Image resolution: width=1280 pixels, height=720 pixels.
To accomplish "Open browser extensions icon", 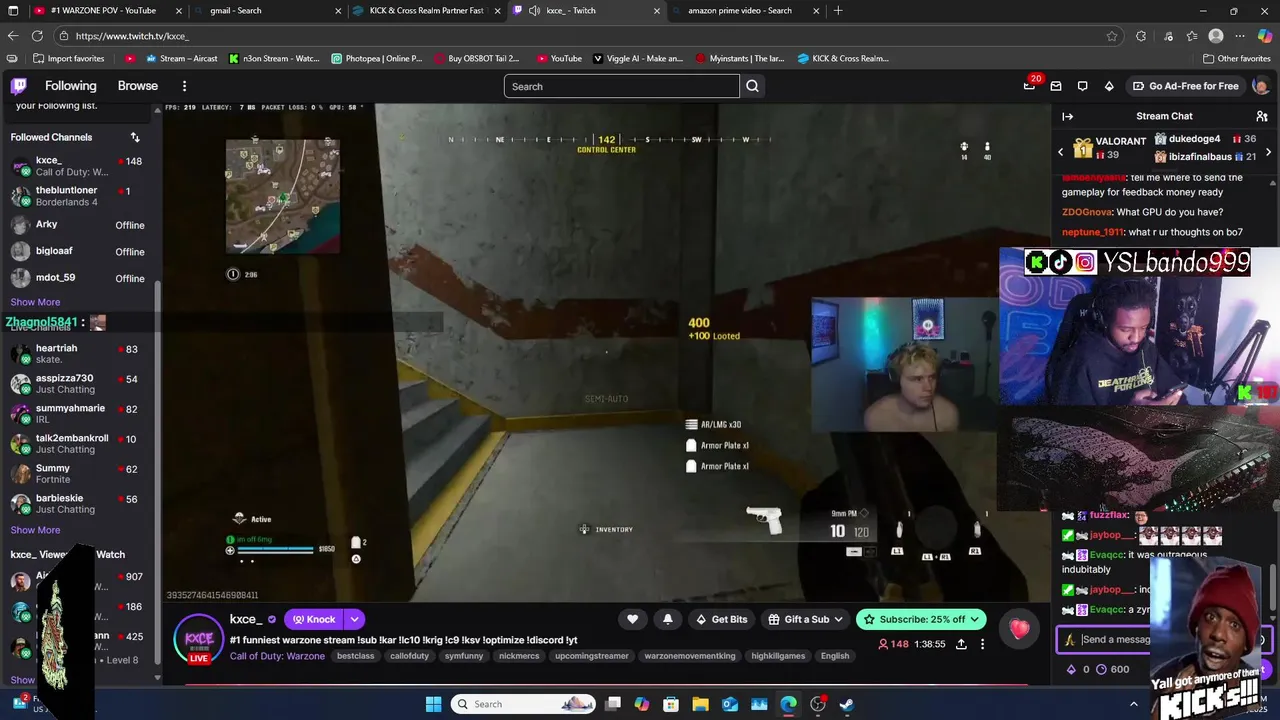I will coord(1141,36).
